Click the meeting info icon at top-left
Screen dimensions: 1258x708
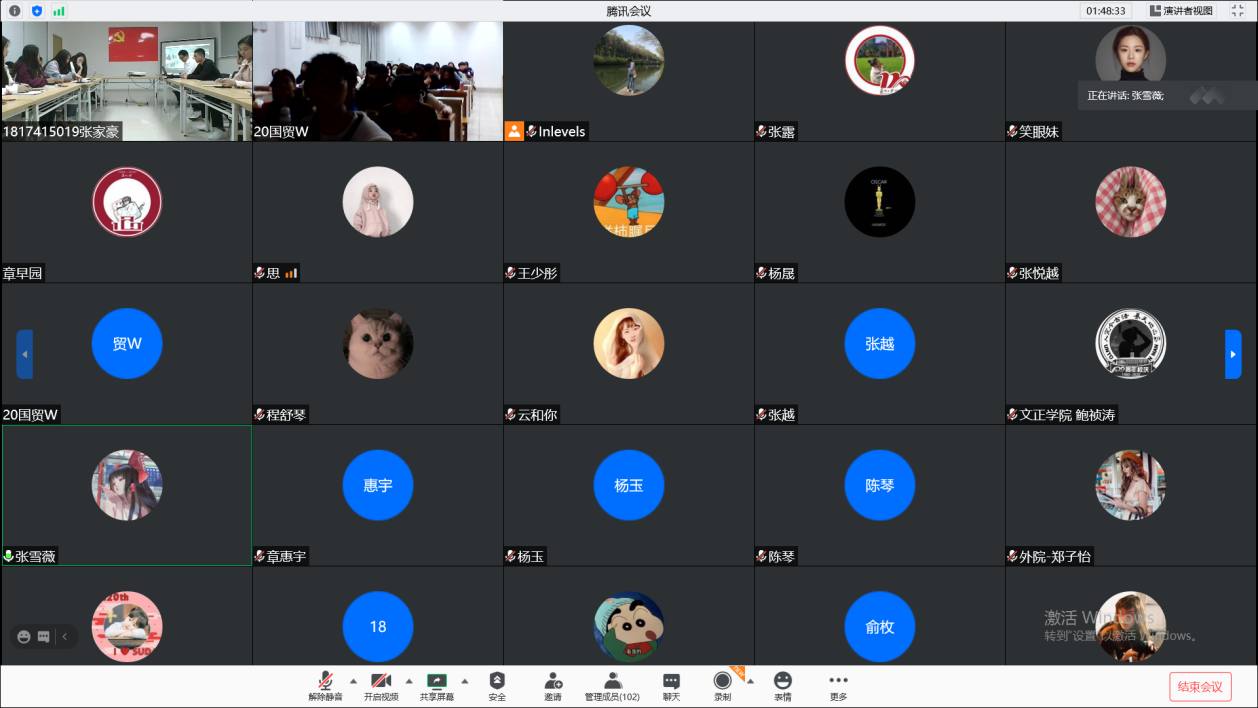[x=15, y=11]
